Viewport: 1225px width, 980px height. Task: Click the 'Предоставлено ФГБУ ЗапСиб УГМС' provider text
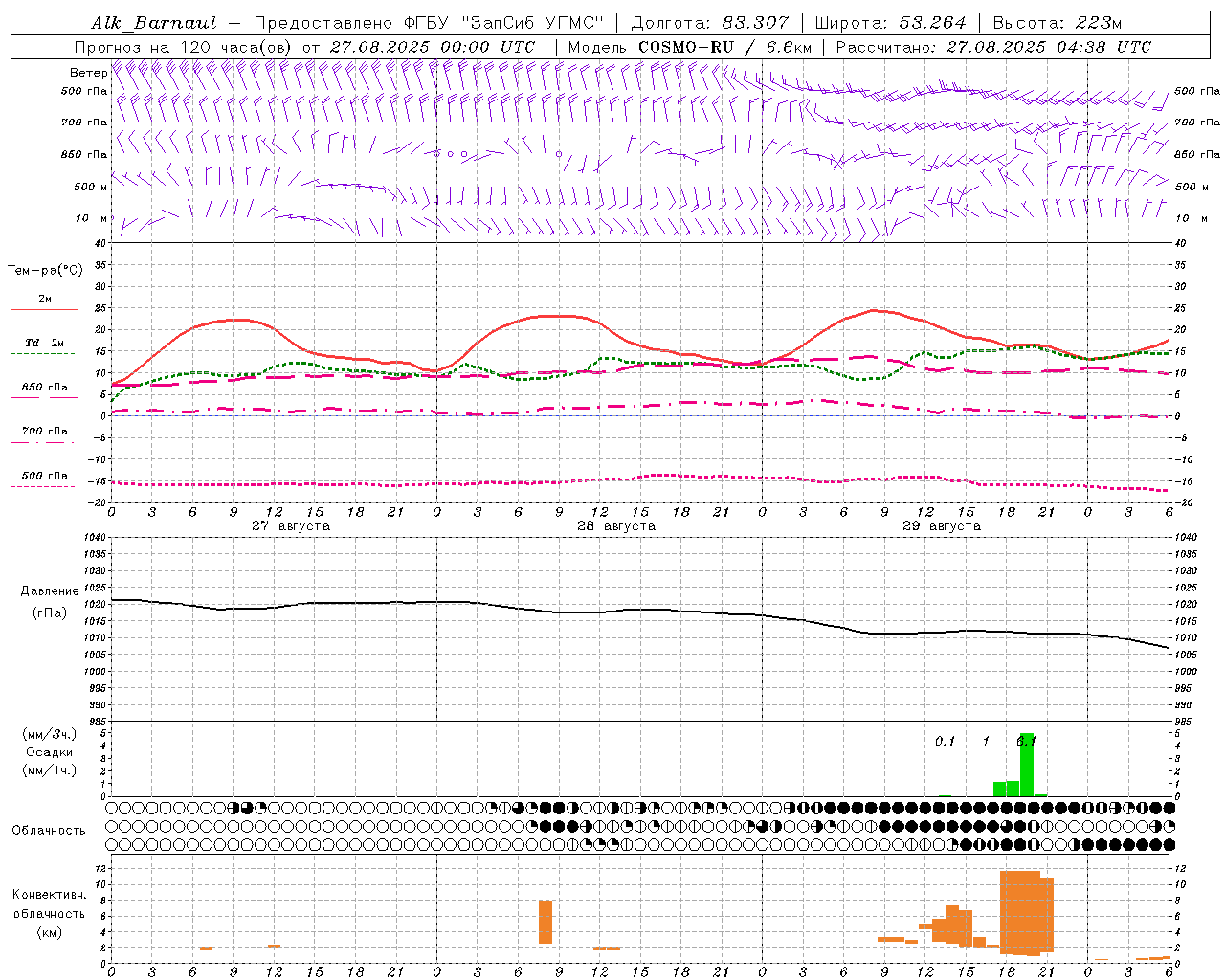pos(430,23)
